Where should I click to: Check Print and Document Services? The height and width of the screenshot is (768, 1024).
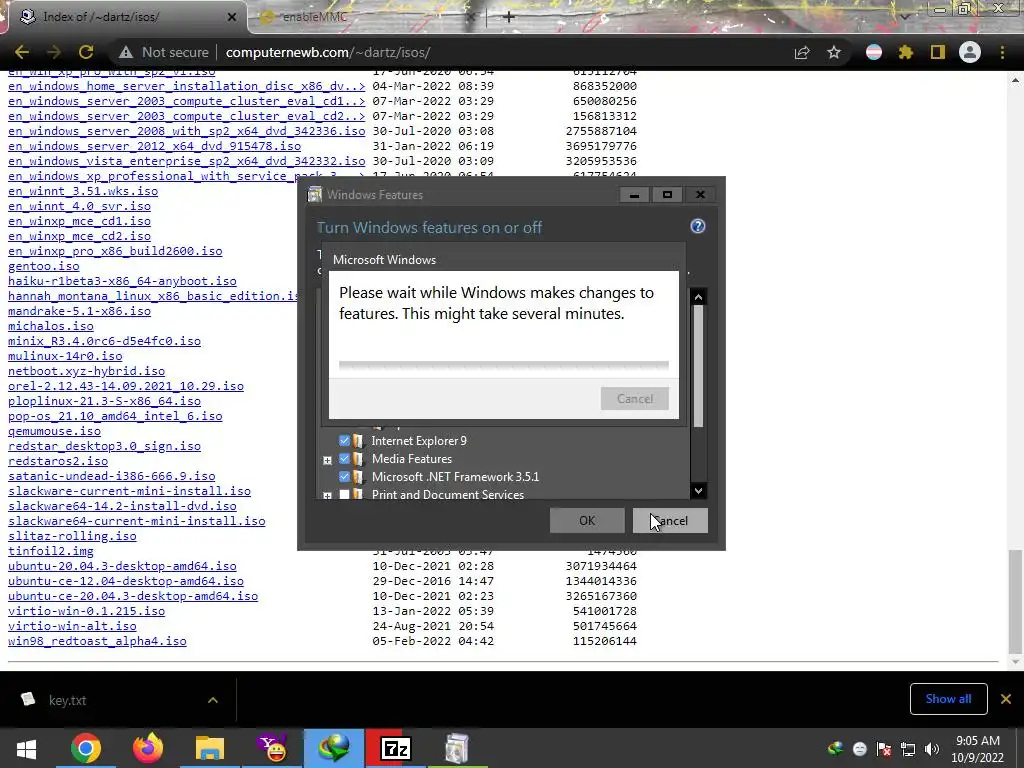344,494
